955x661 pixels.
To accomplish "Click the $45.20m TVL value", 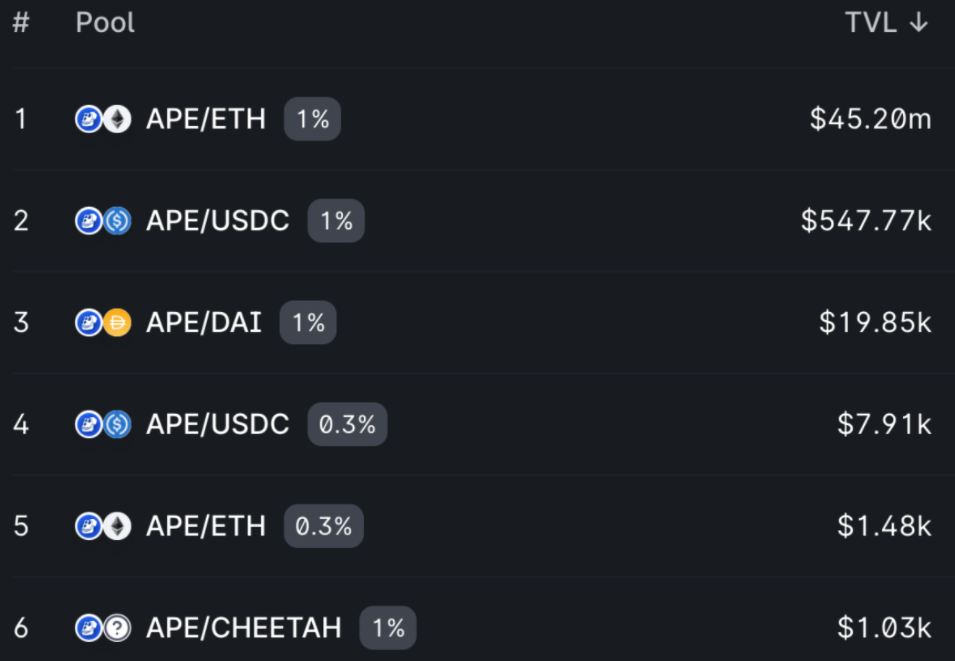I will tap(870, 120).
